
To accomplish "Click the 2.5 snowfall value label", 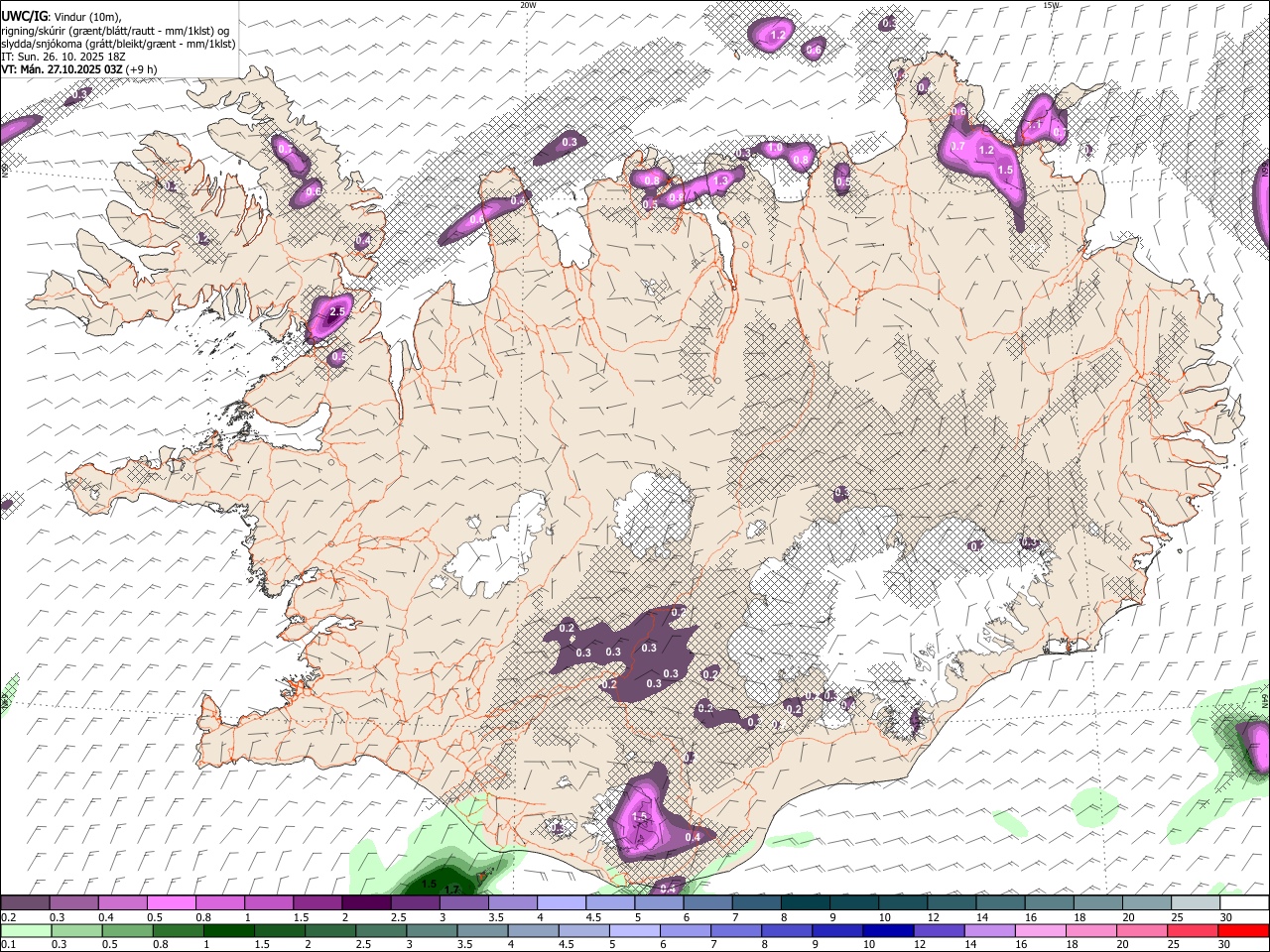I will click(337, 311).
